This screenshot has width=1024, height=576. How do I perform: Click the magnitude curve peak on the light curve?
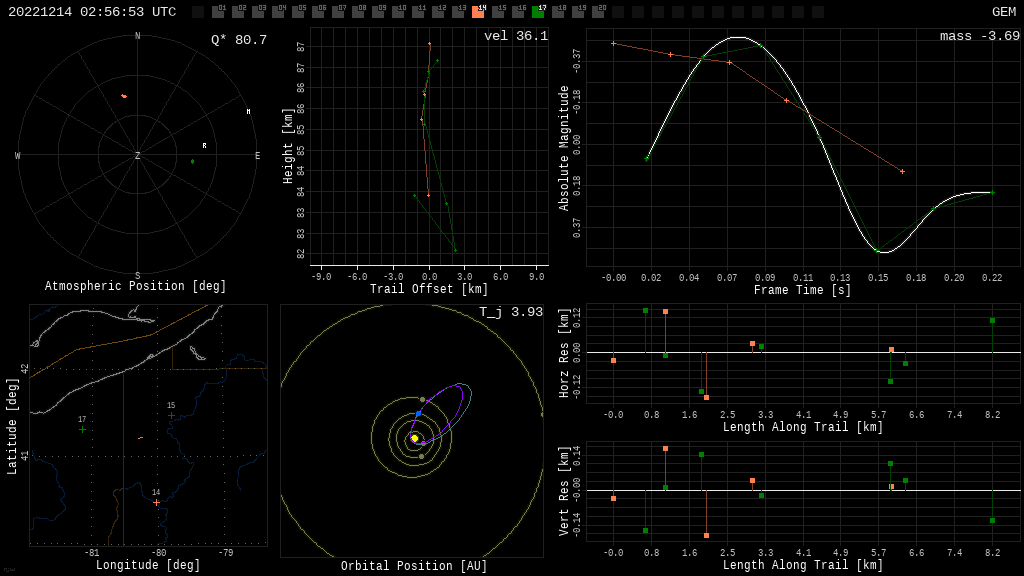(x=737, y=38)
